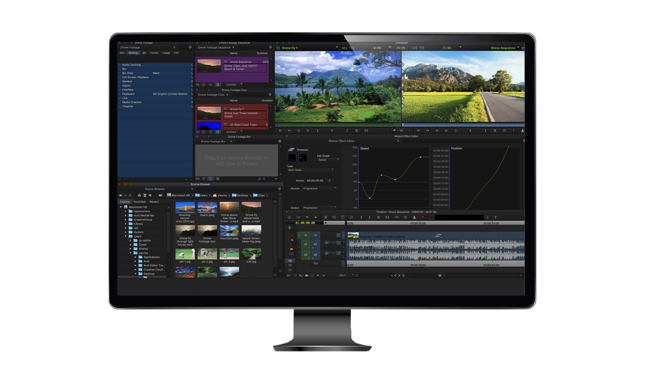Open the Drone Footage Sequence bin gear menu
The width and height of the screenshot is (650, 366).
[270, 47]
